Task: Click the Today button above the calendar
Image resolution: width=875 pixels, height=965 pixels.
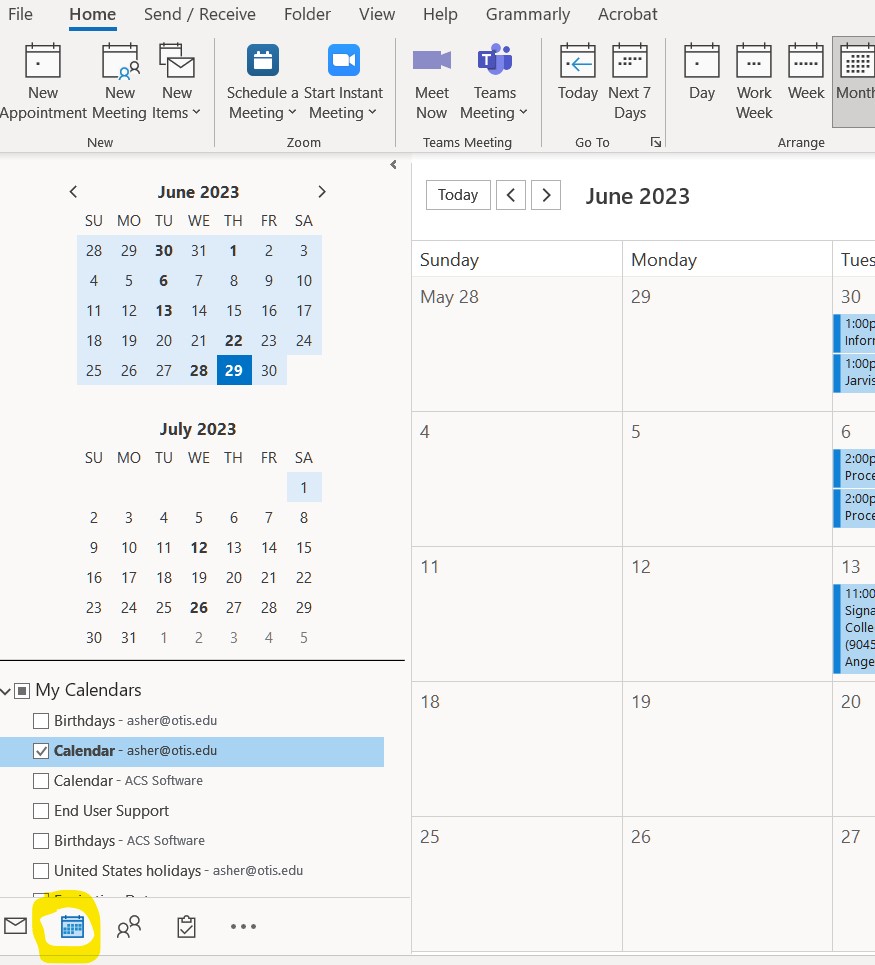Action: [x=457, y=195]
